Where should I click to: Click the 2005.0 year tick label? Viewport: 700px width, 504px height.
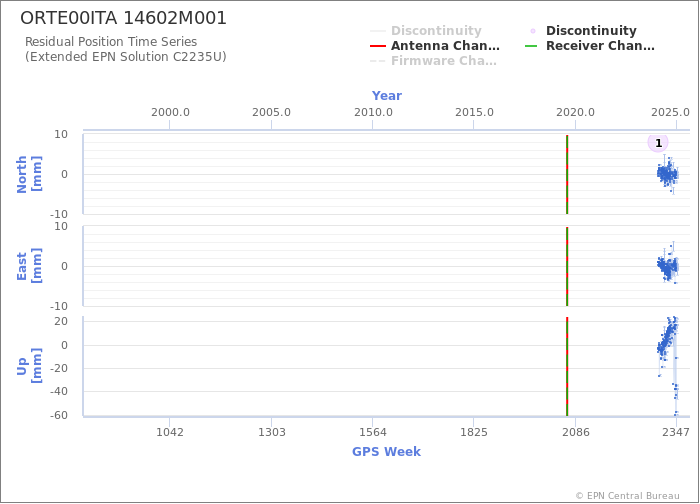271,112
